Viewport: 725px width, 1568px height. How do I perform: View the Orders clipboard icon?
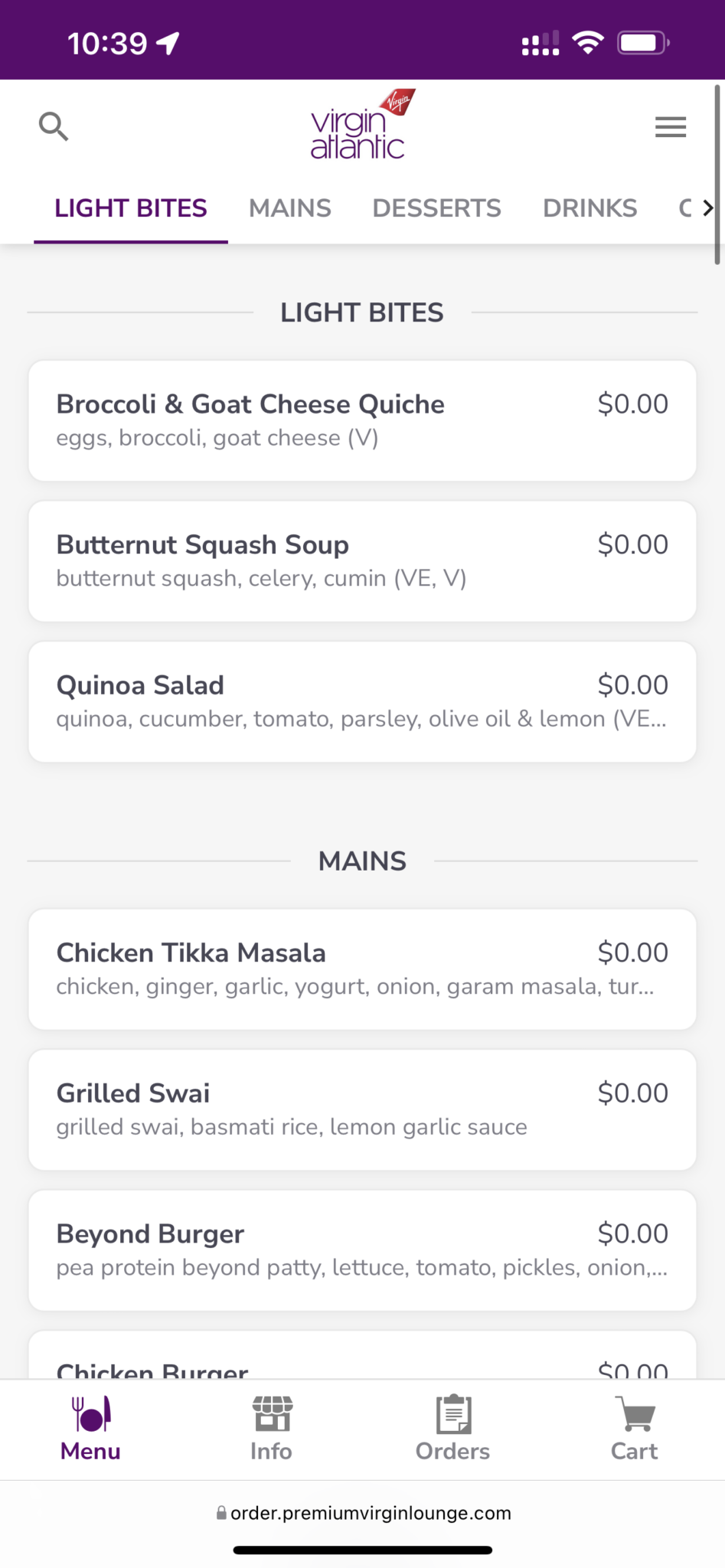point(453,1414)
